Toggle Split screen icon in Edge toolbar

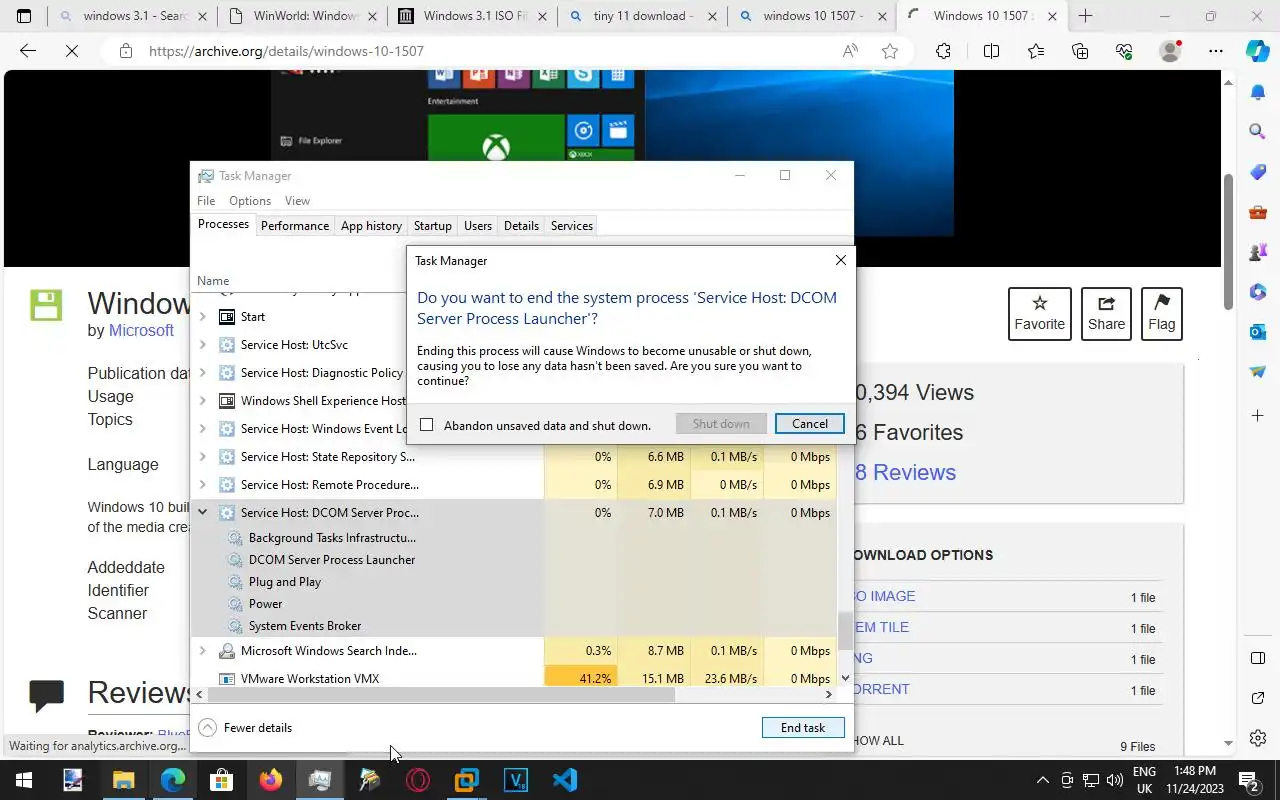pos(991,51)
